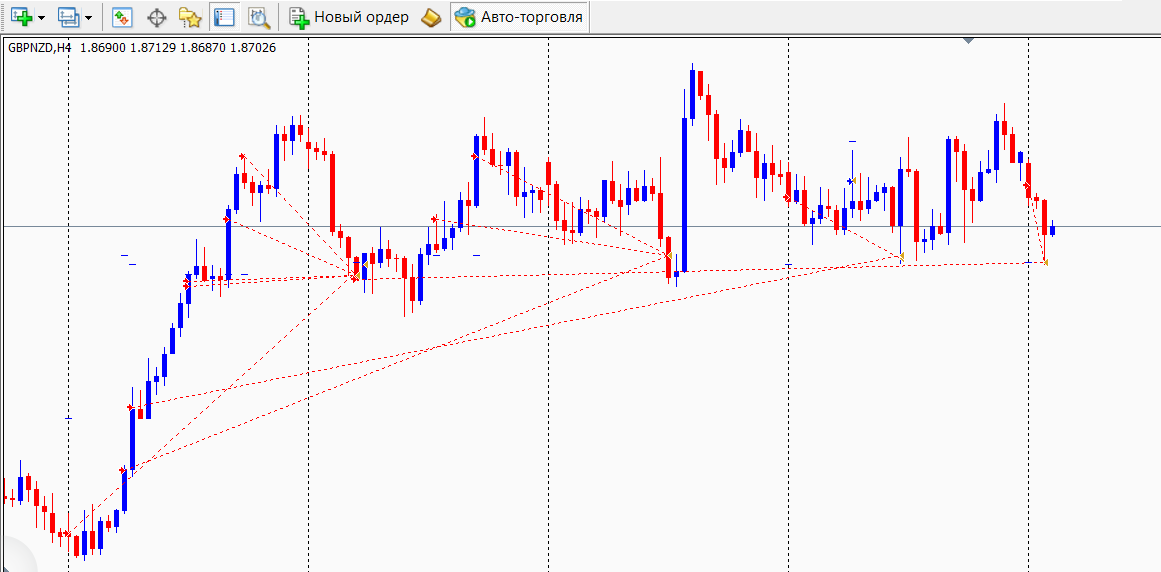Open the New Chart dropdown arrow
This screenshot has height=572, width=1161.
tap(41, 17)
